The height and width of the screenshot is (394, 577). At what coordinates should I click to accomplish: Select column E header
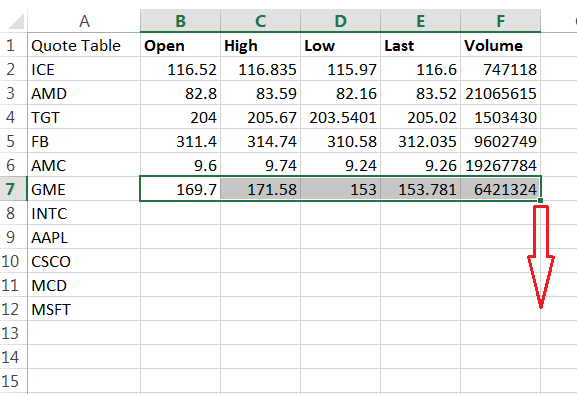tap(421, 21)
